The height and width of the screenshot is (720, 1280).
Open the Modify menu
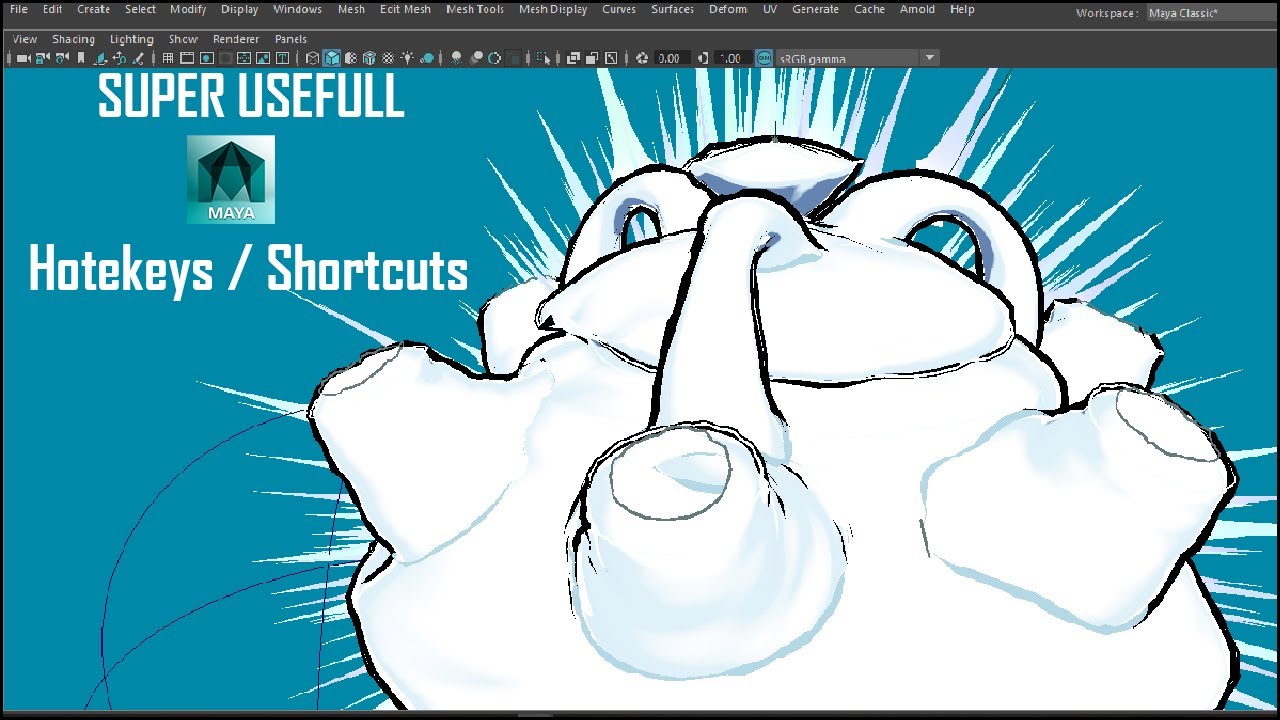(188, 9)
